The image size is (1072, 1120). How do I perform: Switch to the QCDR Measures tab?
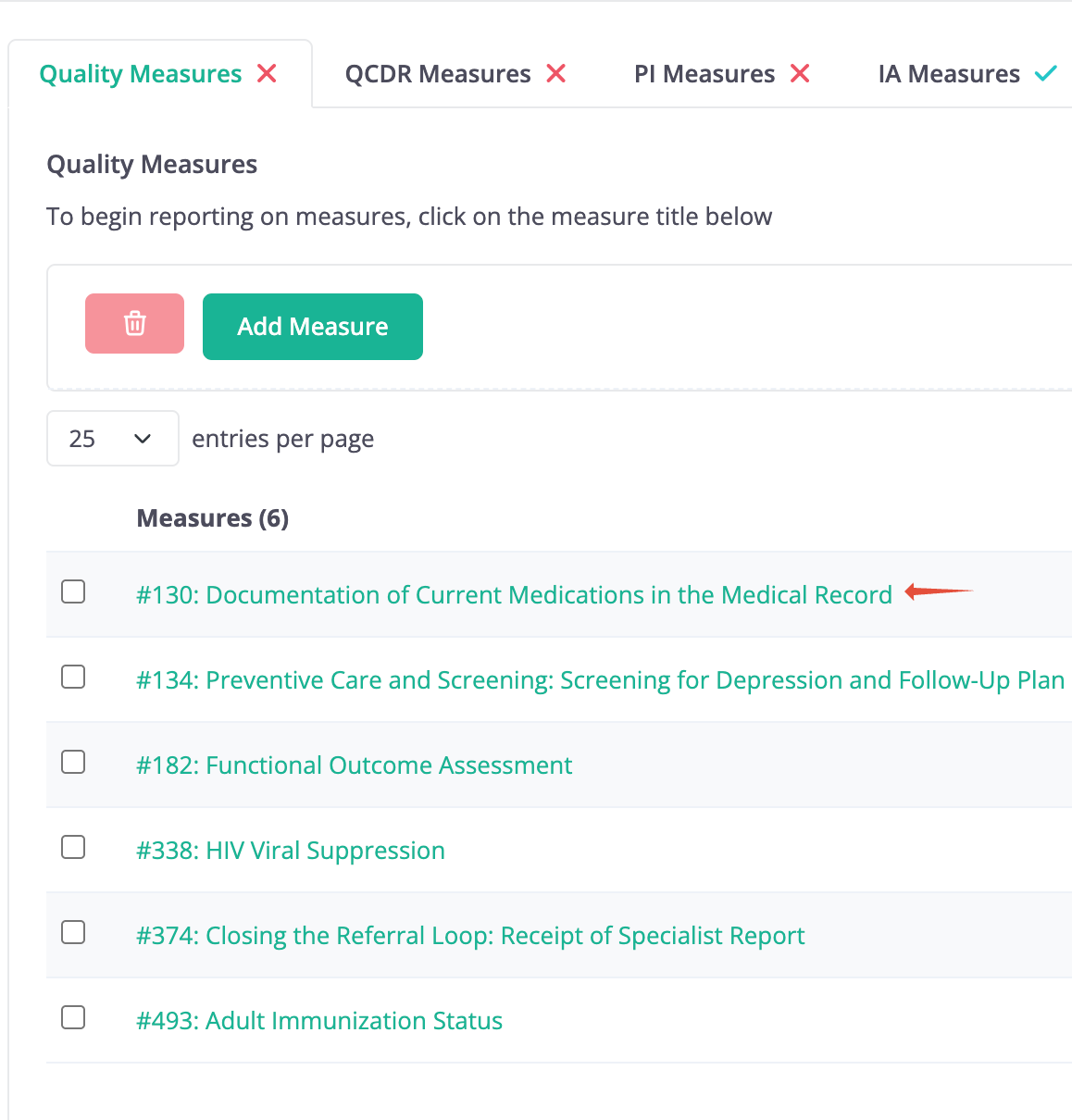(x=438, y=74)
